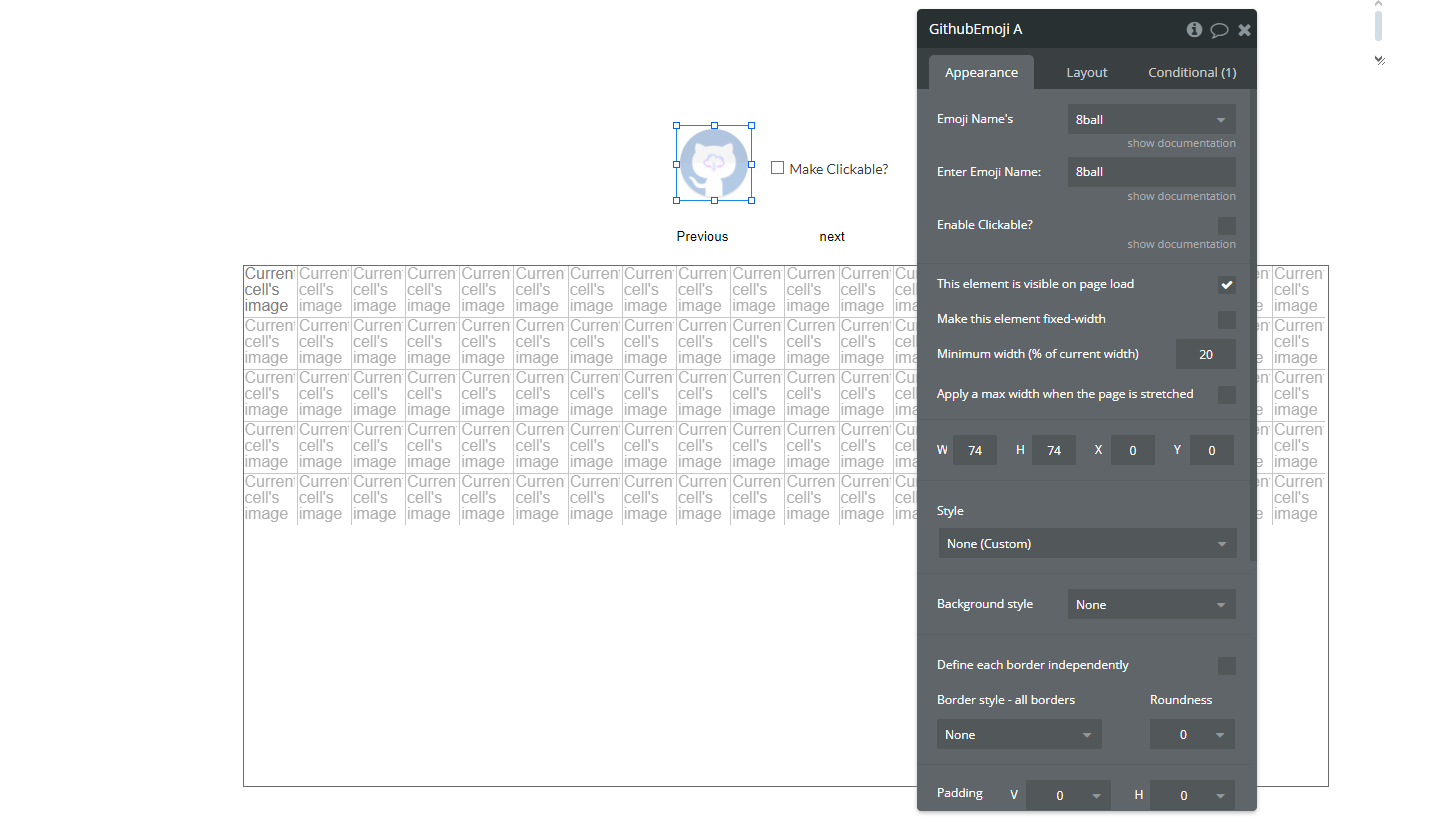The width and height of the screenshot is (1455, 834).
Task: Click the next button on the canvas
Action: pos(832,236)
